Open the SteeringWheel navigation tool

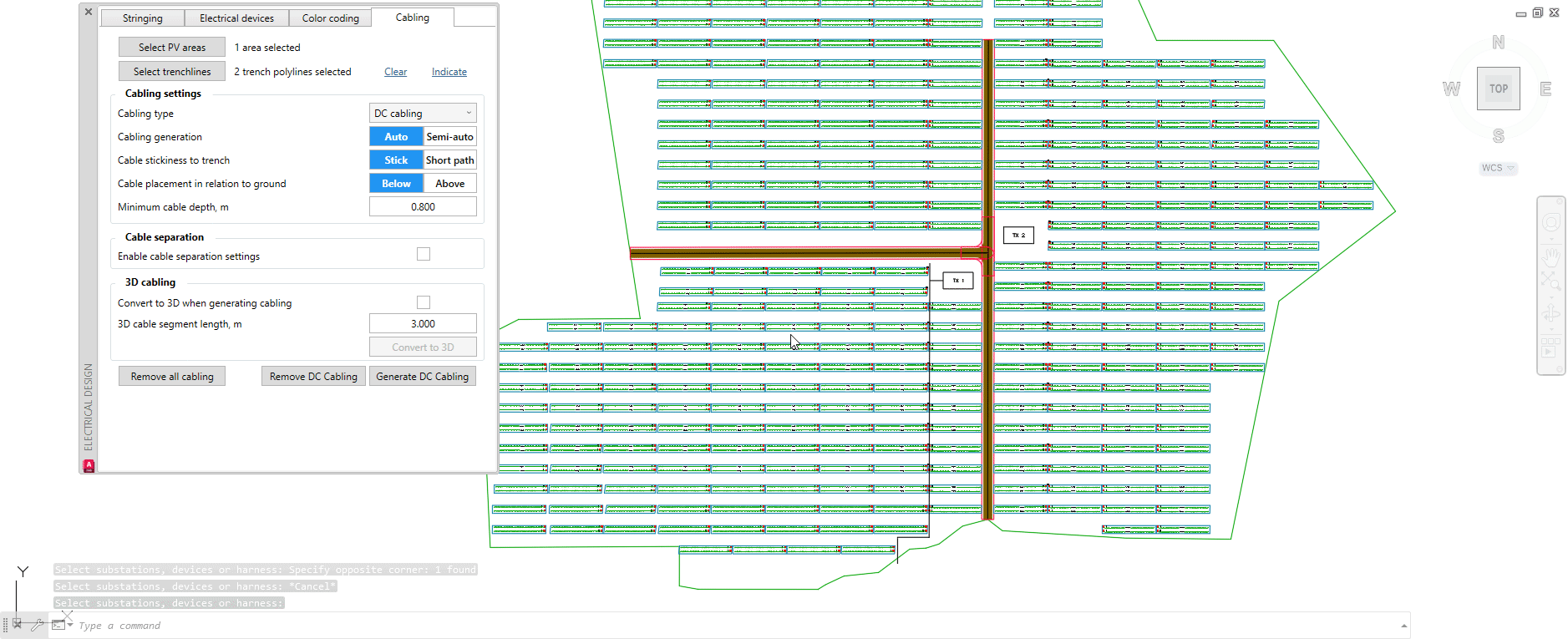[1551, 222]
